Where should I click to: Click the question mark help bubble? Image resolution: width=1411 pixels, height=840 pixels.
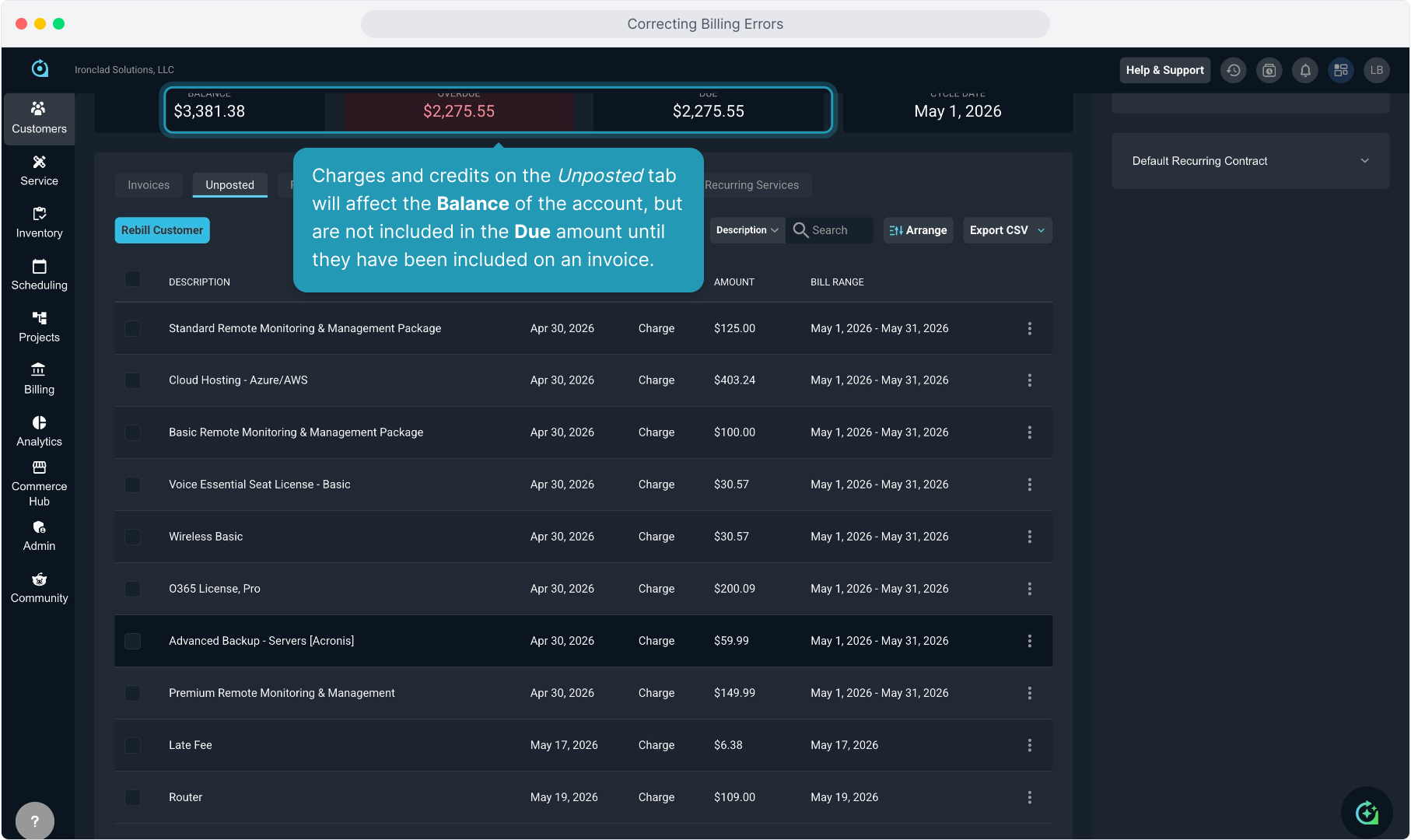[x=35, y=821]
